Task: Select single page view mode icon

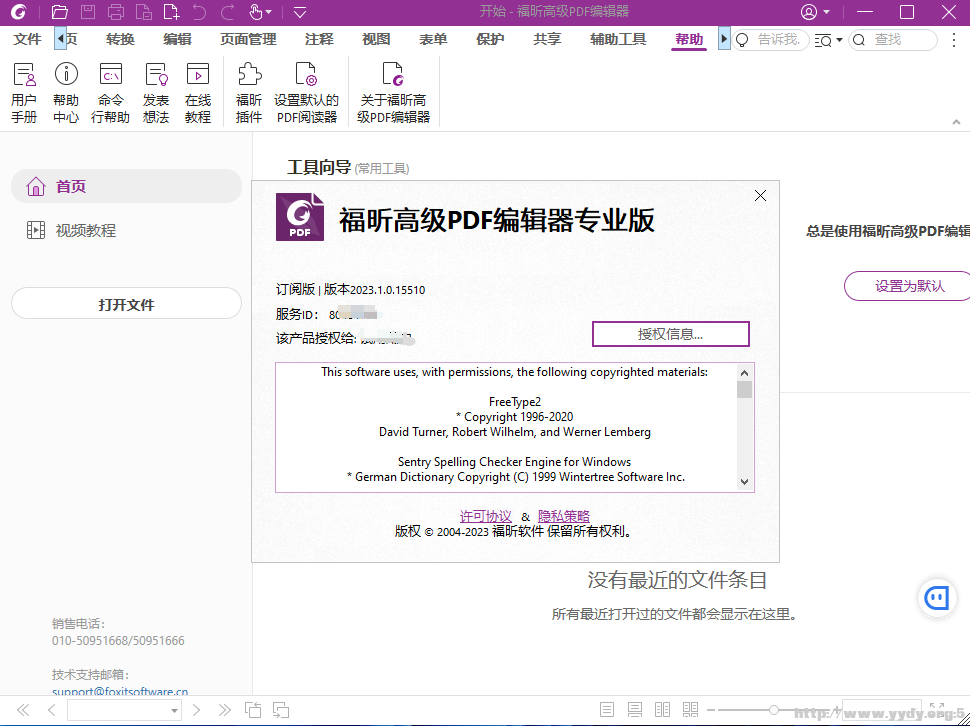Action: coord(607,710)
